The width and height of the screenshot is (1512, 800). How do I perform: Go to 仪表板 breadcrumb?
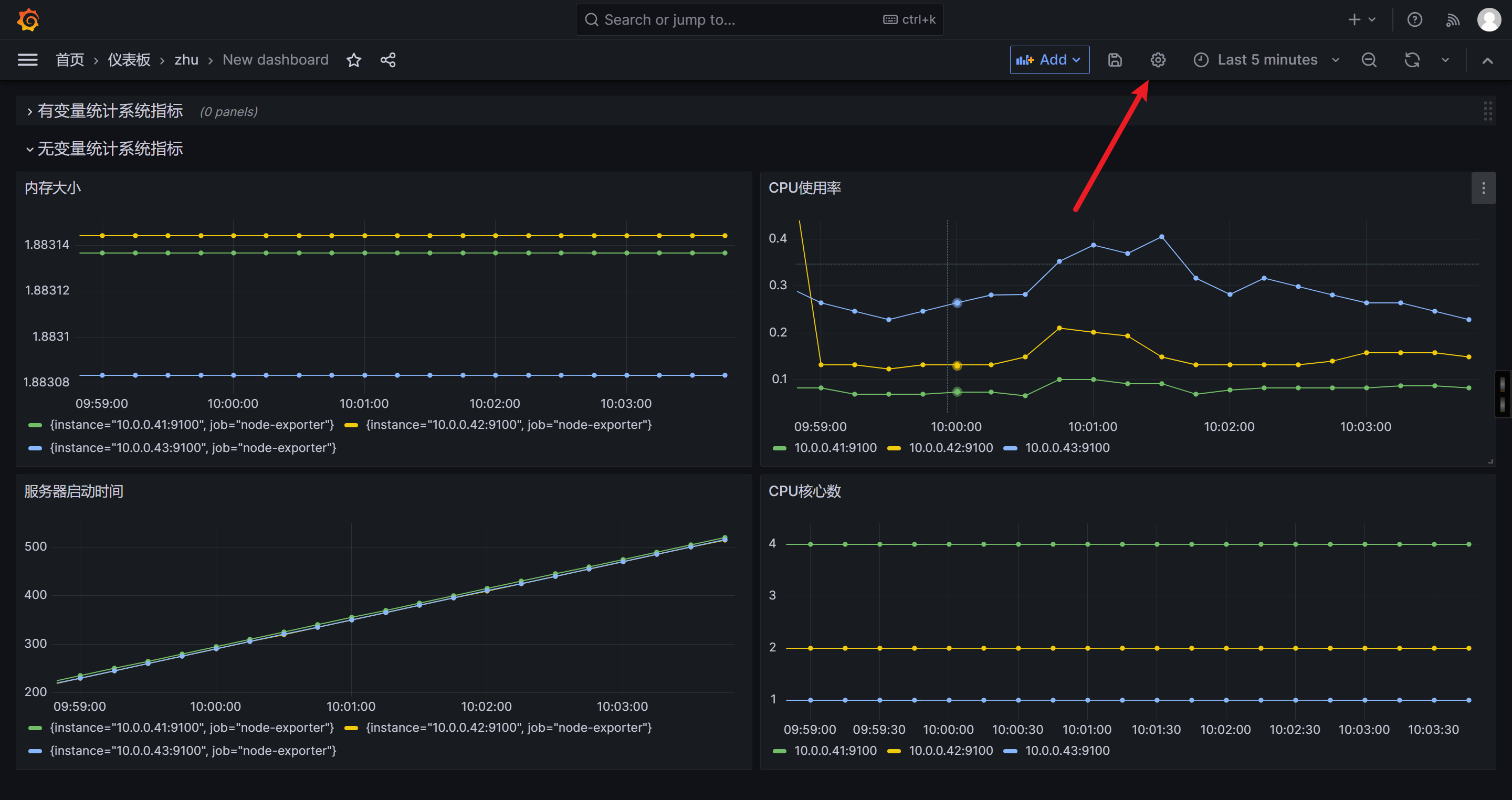129,60
